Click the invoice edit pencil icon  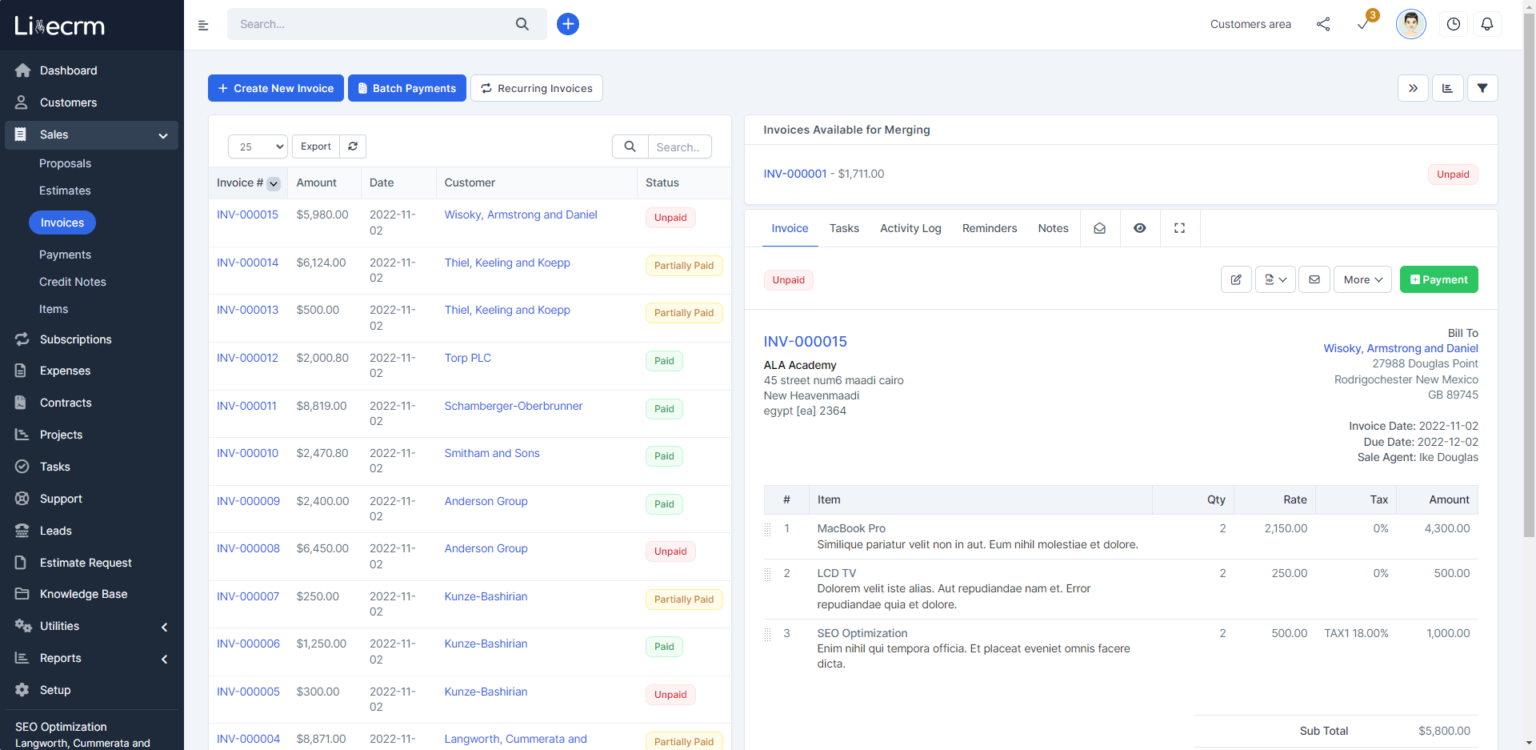tap(1236, 280)
